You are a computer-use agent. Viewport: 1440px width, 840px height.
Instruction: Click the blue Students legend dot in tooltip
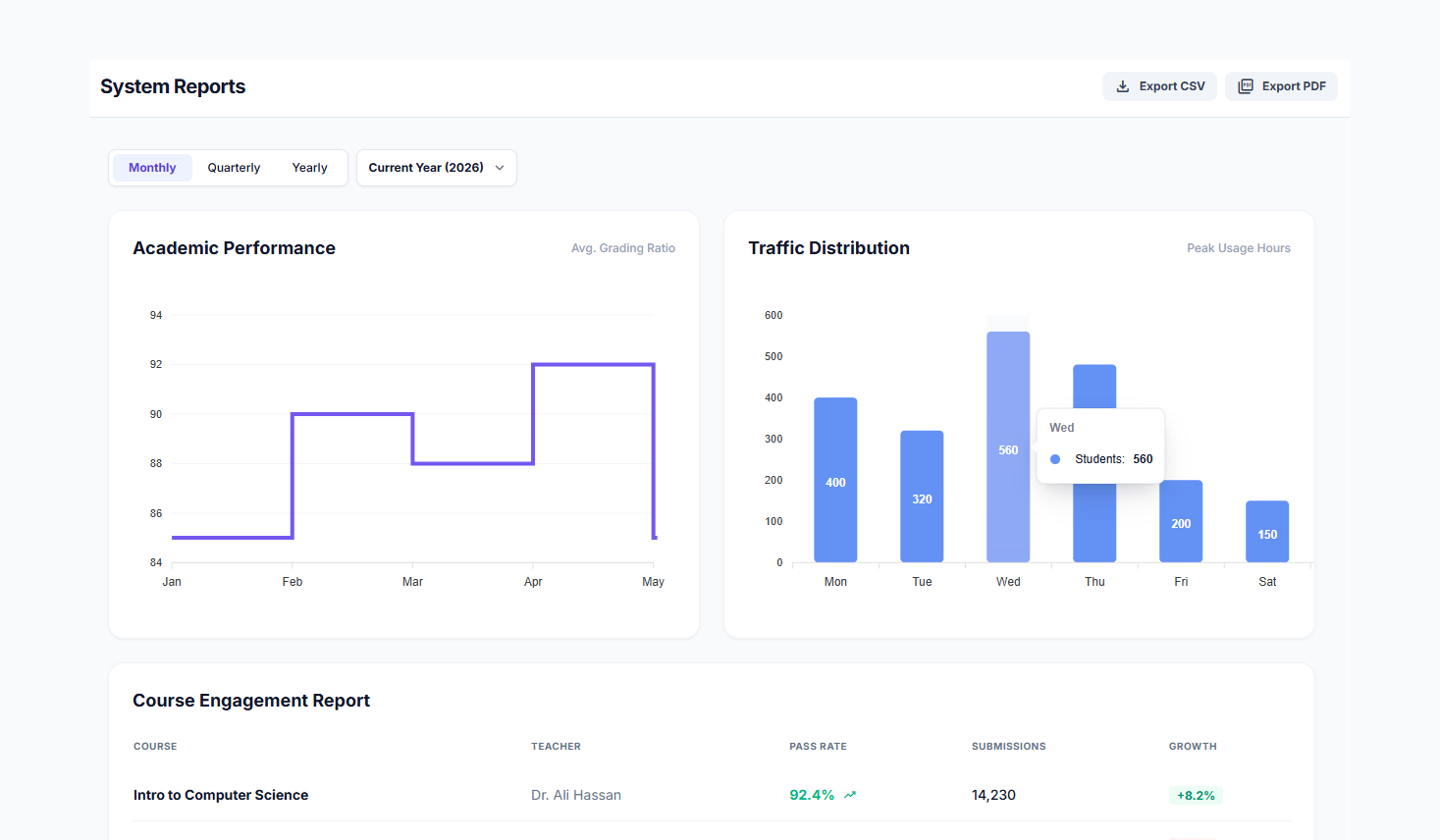1055,459
